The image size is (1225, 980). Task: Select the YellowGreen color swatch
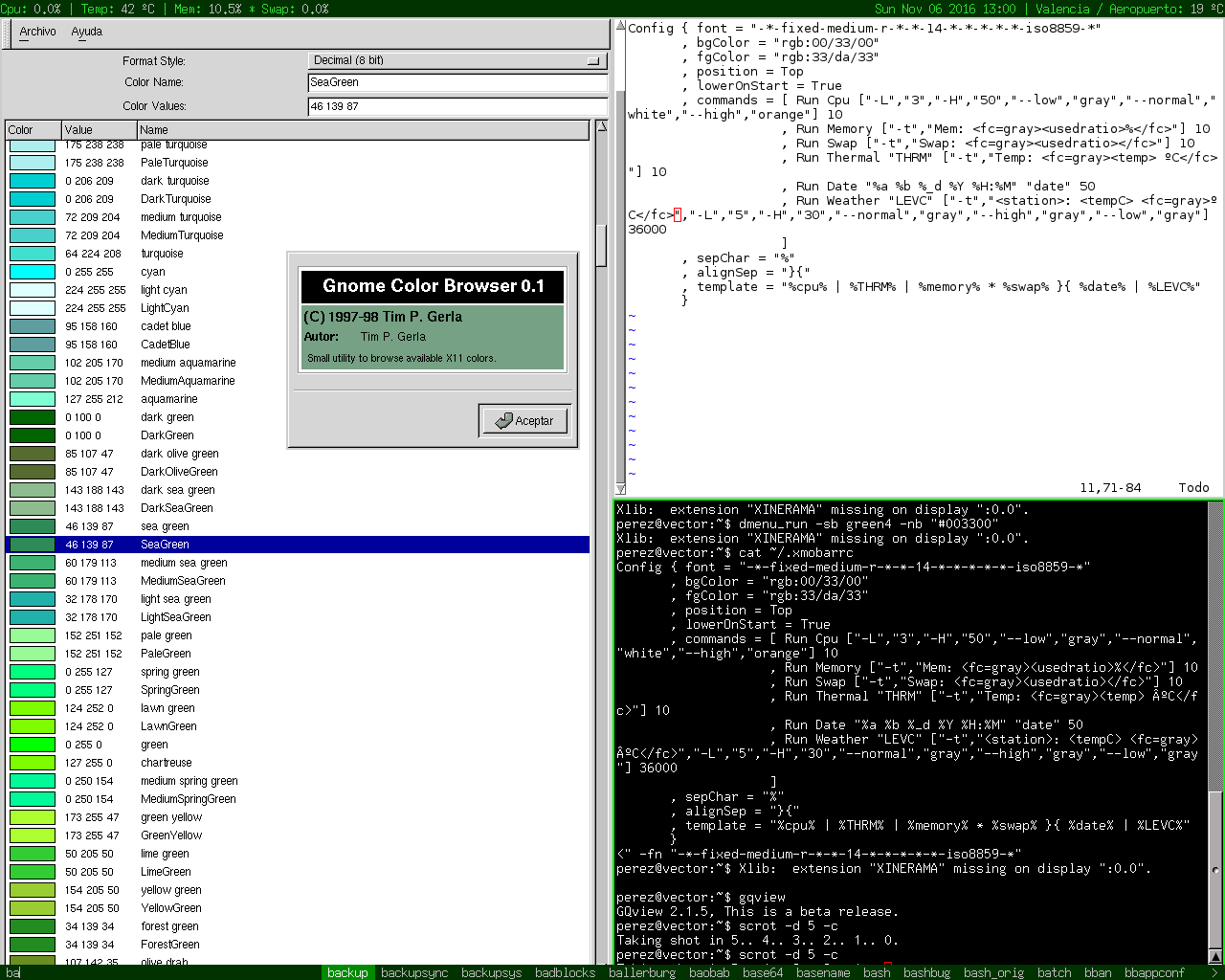coord(33,908)
